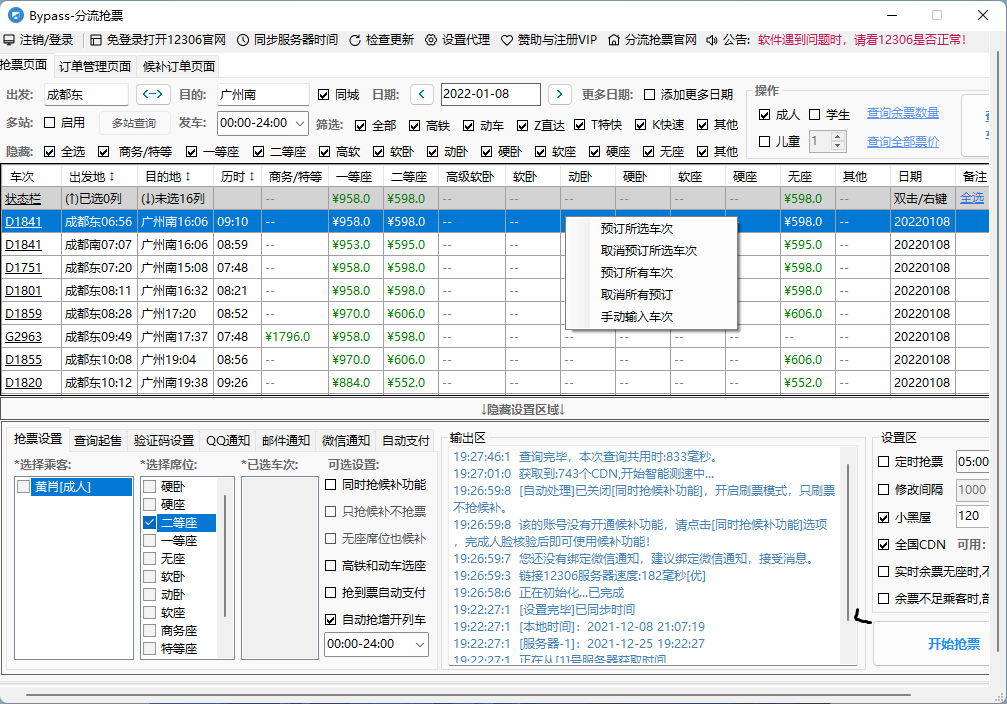
Task: Switch to 订单管理页面 tab
Action: (x=95, y=66)
